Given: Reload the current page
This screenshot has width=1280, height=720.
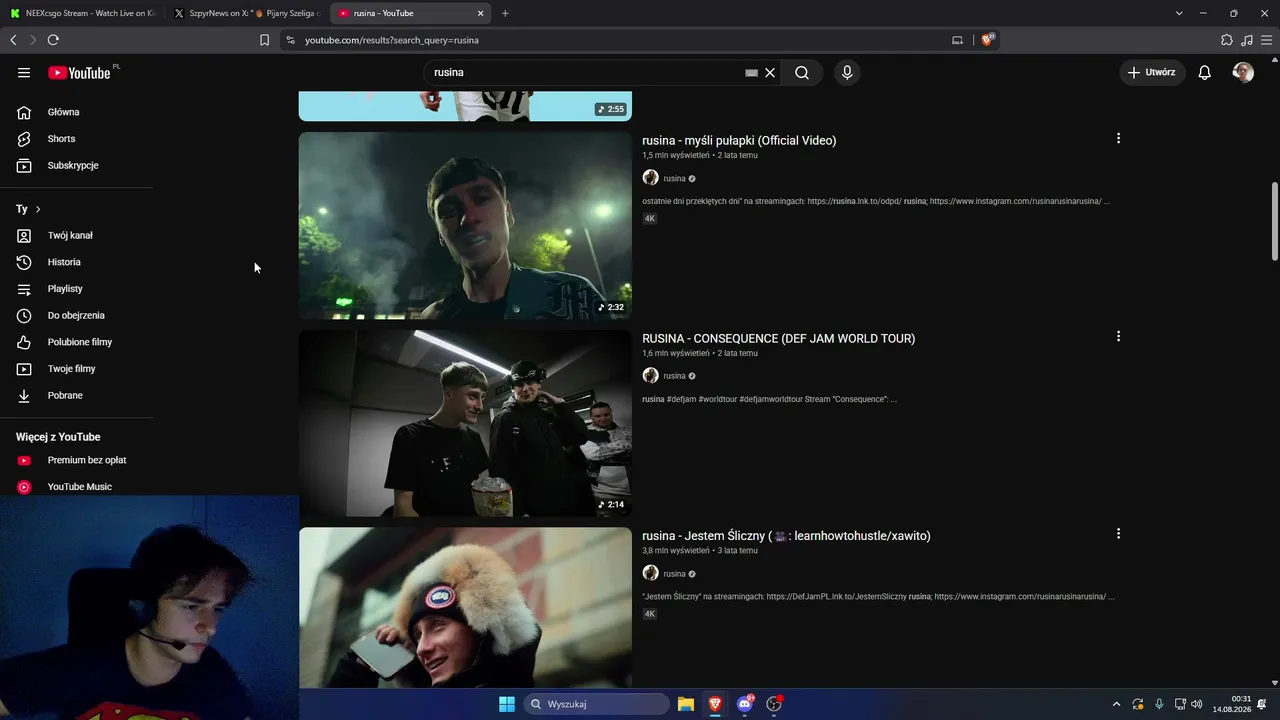Looking at the screenshot, I should point(53,40).
